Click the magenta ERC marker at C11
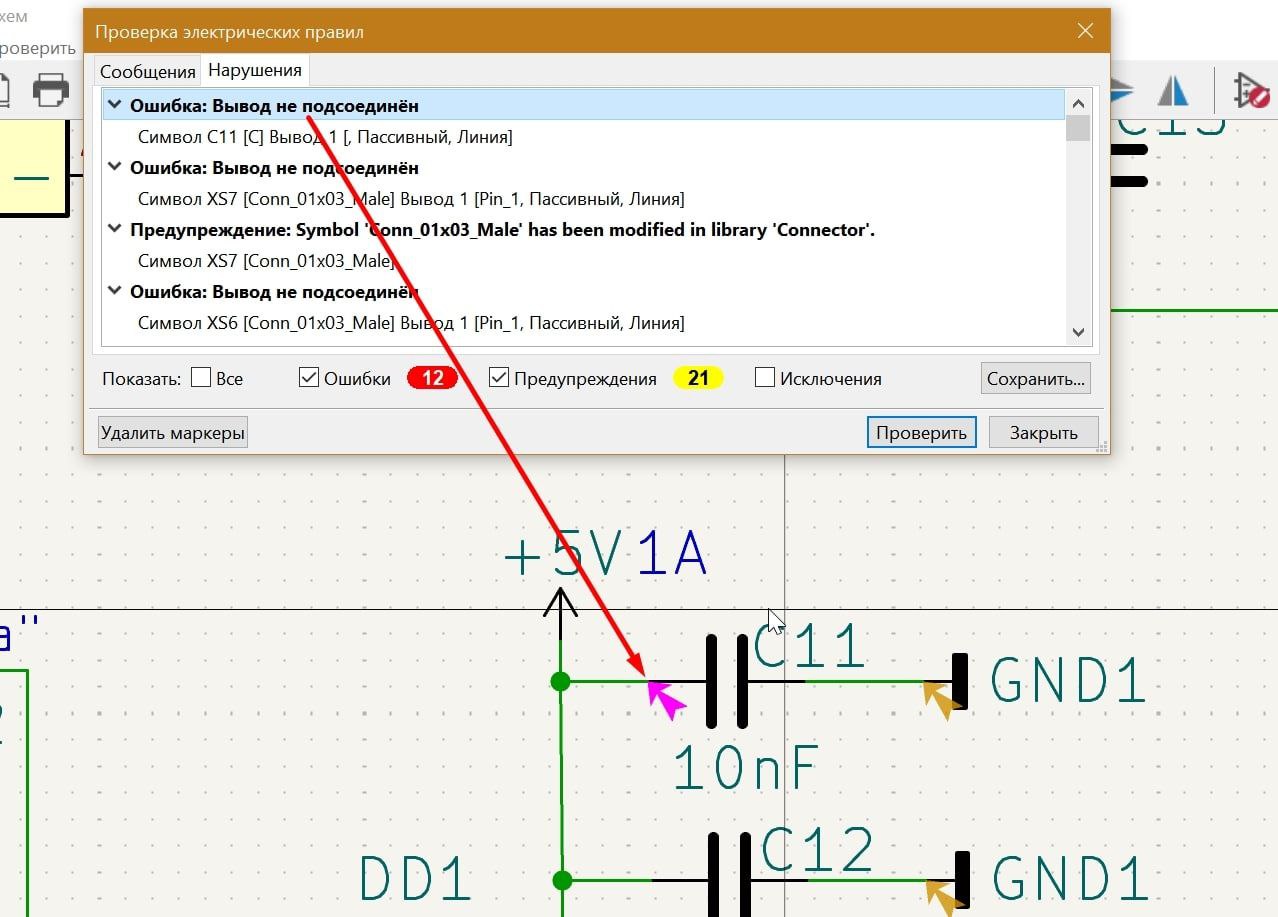 [x=665, y=699]
